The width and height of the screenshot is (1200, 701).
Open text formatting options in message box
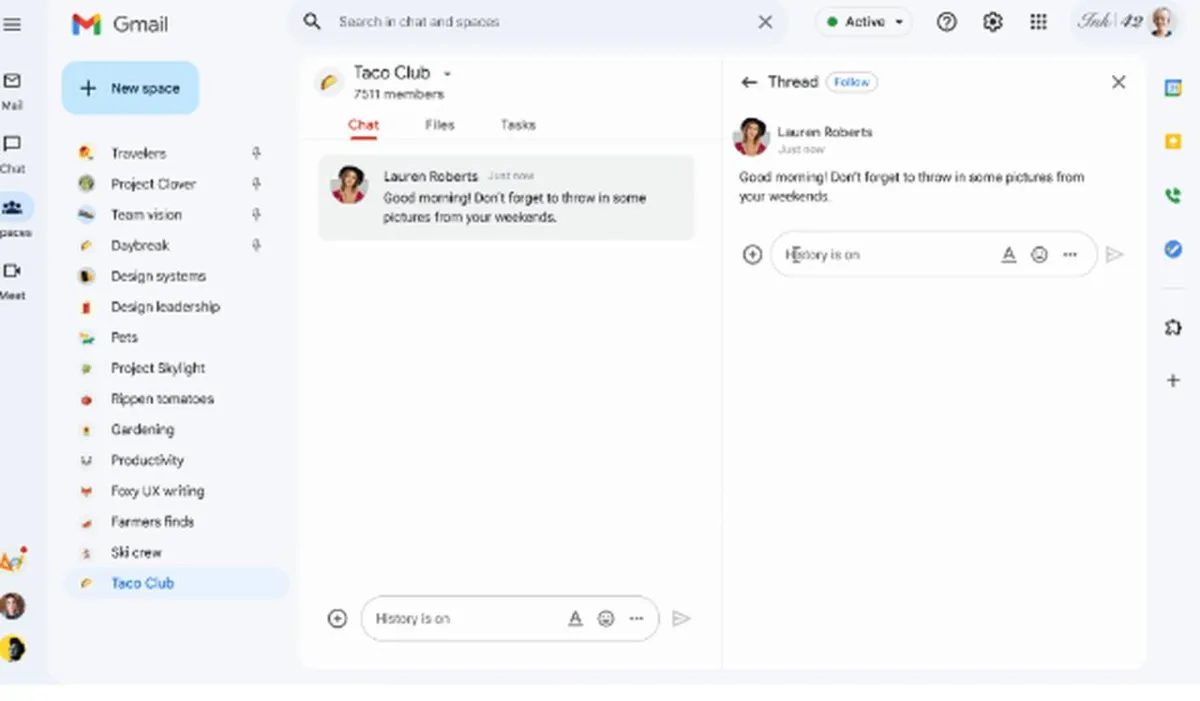(1009, 254)
